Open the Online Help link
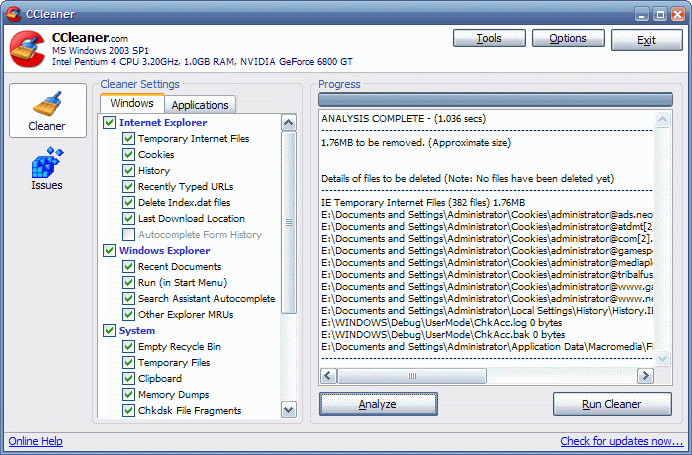Screen dimensions: 692x455 pos(35,441)
